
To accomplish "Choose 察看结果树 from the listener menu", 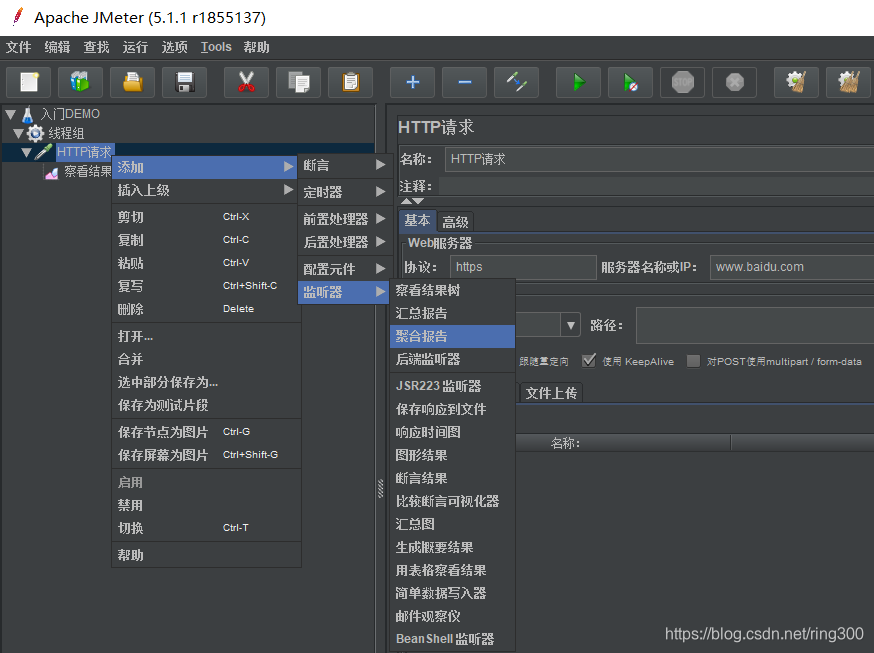I will 453,290.
